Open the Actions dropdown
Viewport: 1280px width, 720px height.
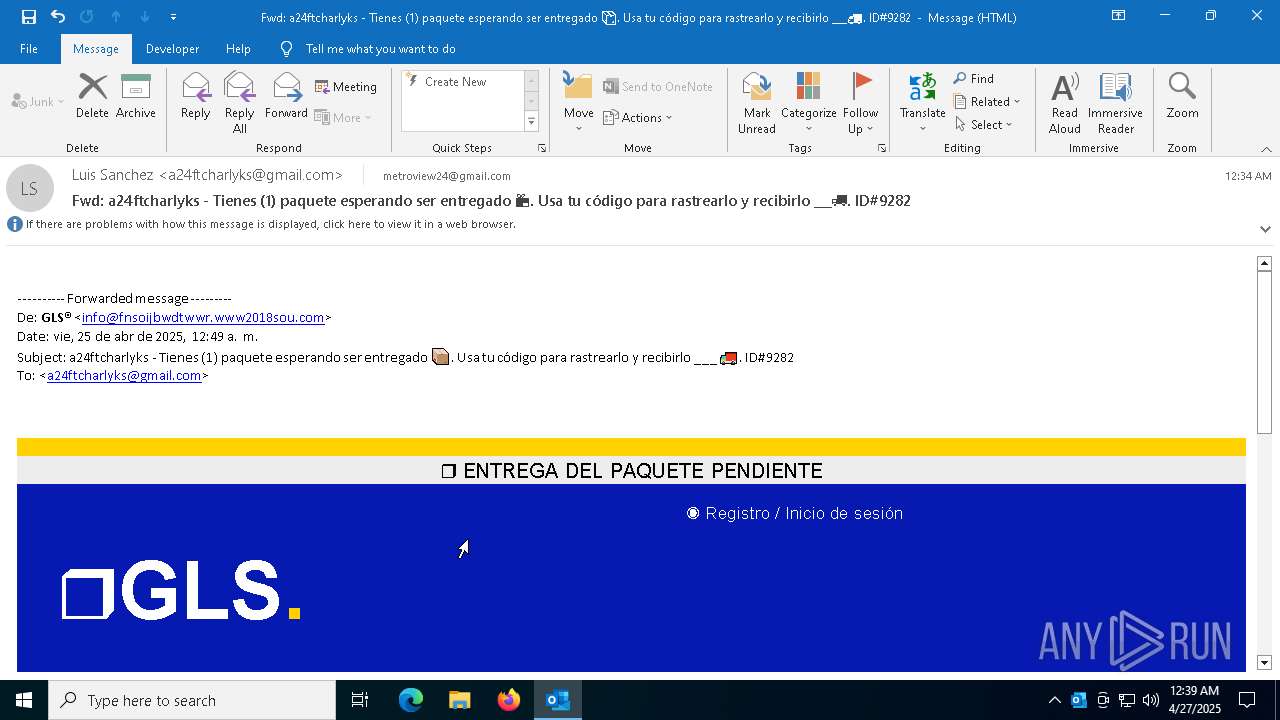(x=638, y=117)
